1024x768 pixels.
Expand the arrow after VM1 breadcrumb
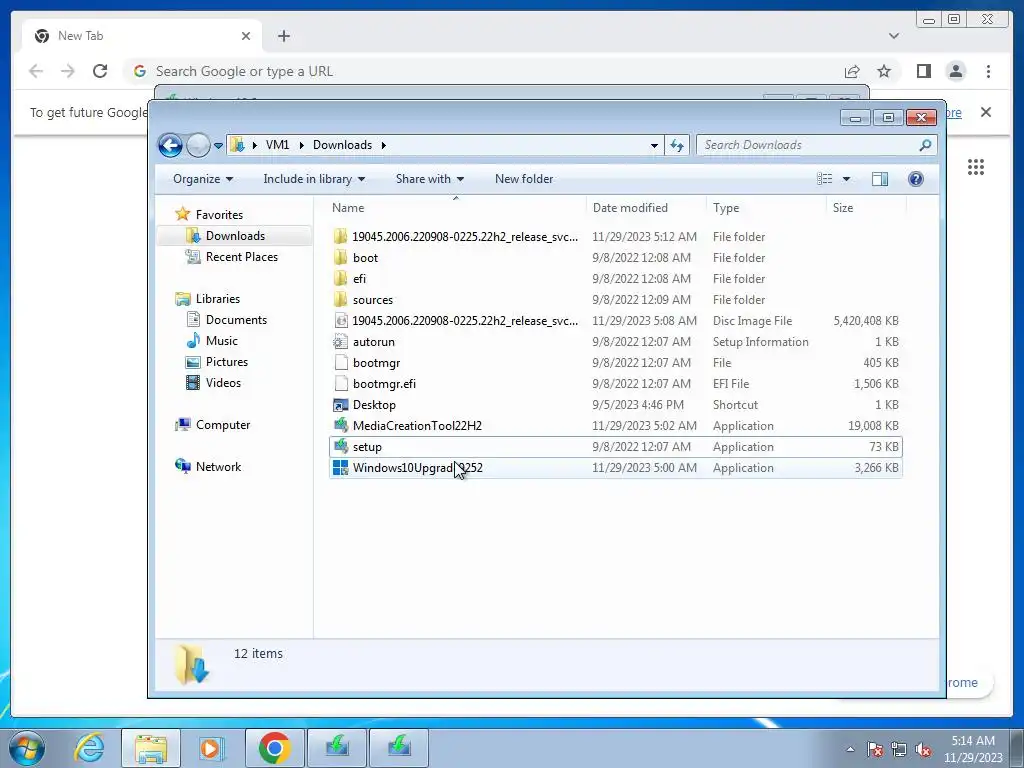tap(301, 145)
